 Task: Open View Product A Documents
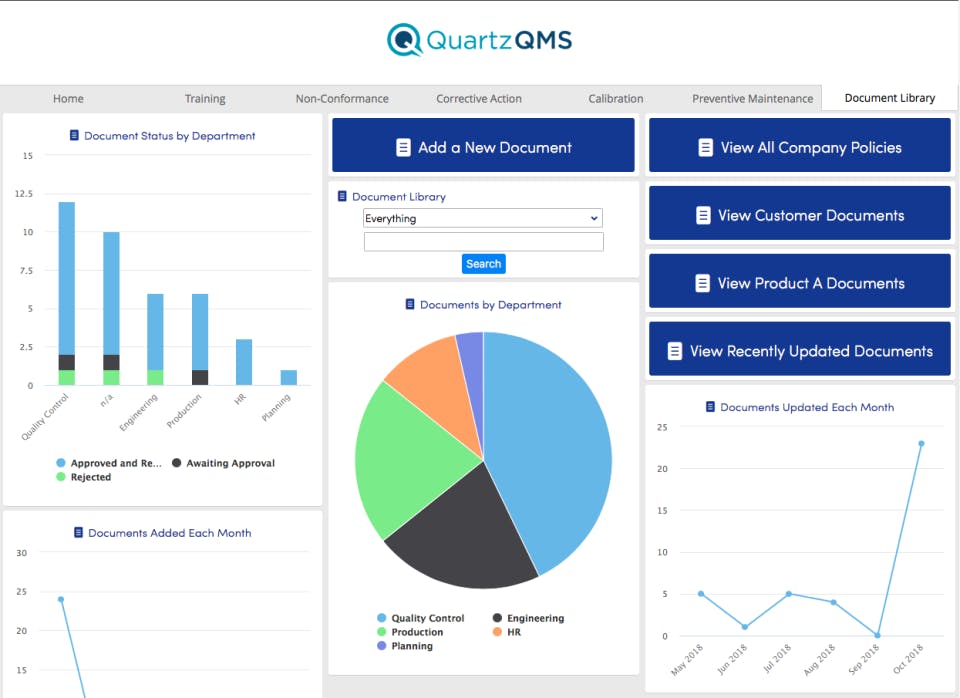[x=800, y=281]
